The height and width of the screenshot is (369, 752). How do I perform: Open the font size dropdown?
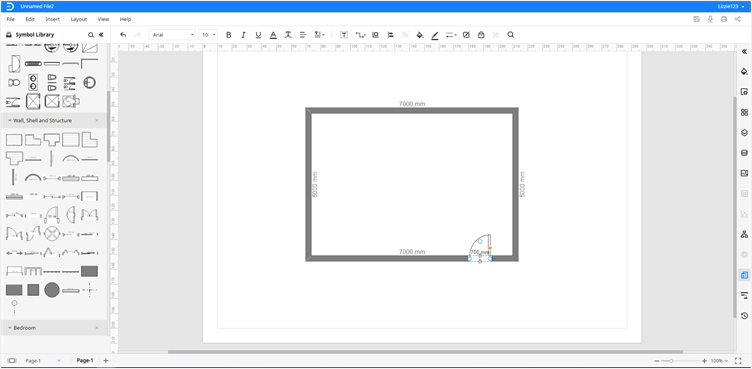tap(208, 35)
